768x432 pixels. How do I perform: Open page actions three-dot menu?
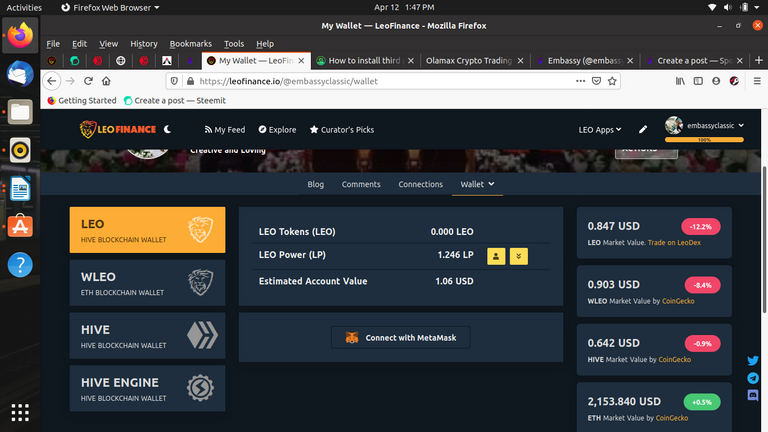click(x=580, y=81)
